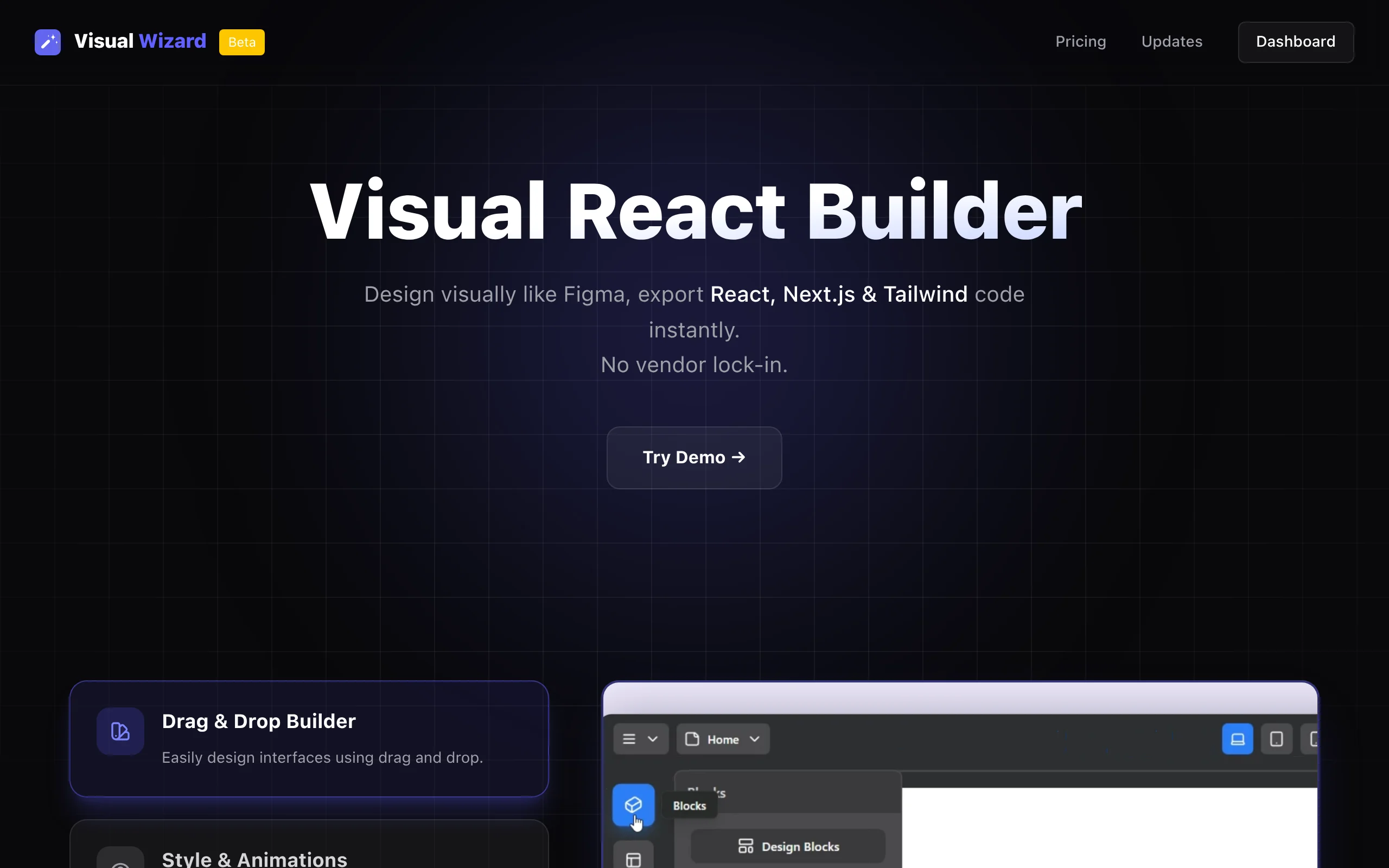Image resolution: width=1389 pixels, height=868 pixels.
Task: Click the Style & Animations feature icon
Action: [x=120, y=861]
